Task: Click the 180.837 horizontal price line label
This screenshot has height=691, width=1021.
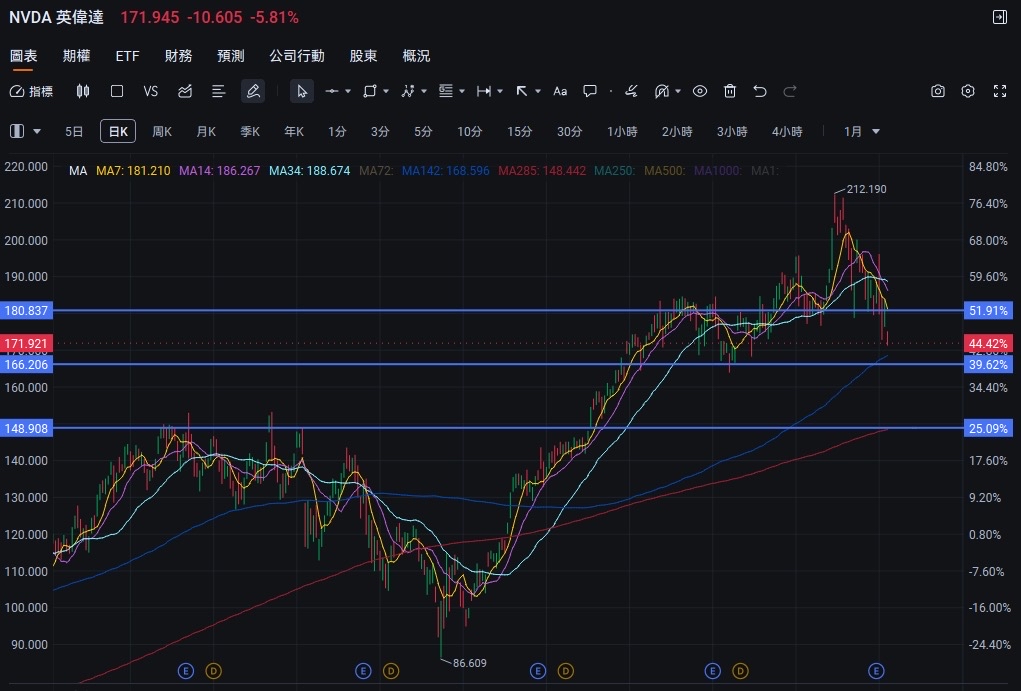Action: (25, 311)
